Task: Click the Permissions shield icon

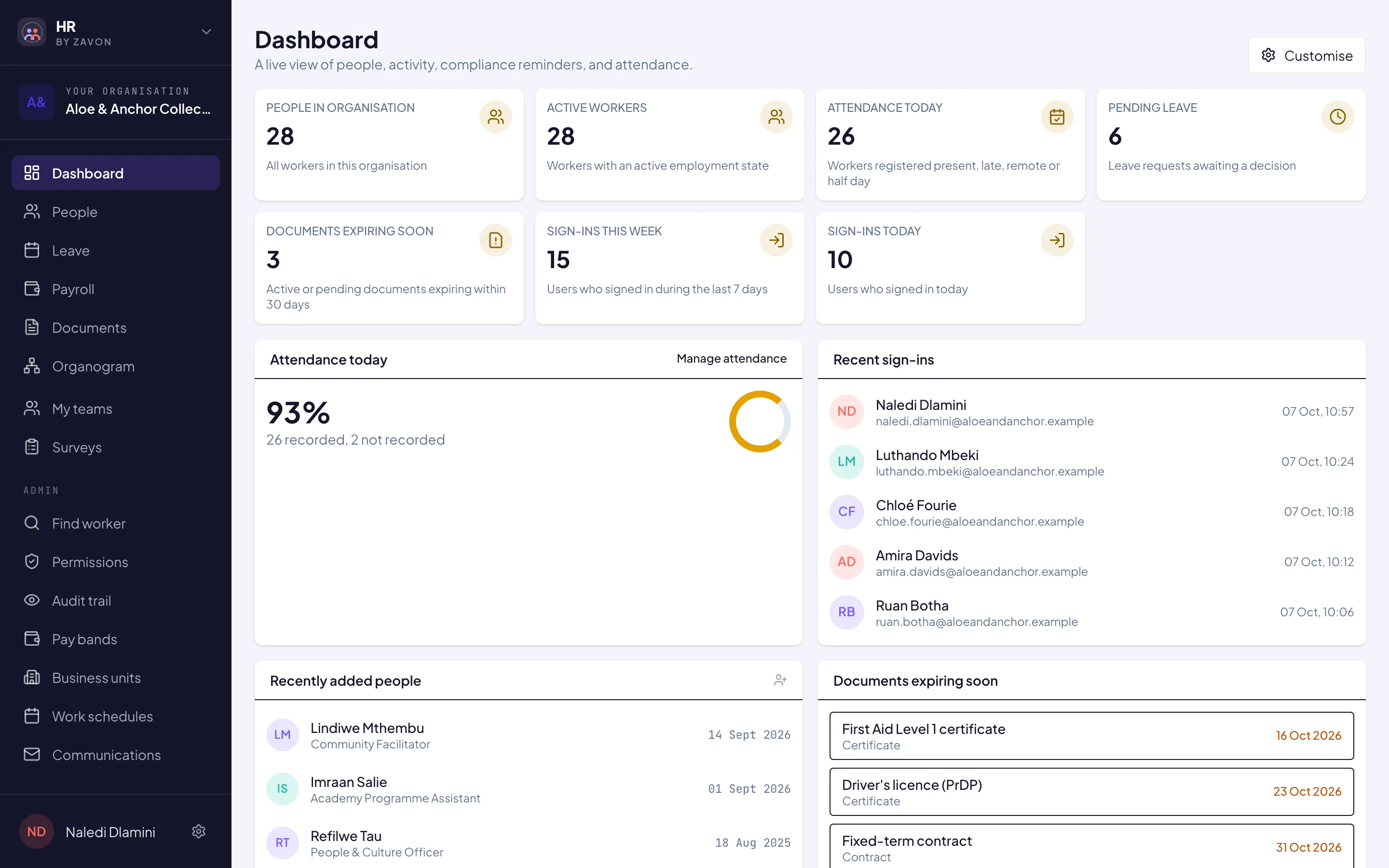Action: tap(31, 561)
